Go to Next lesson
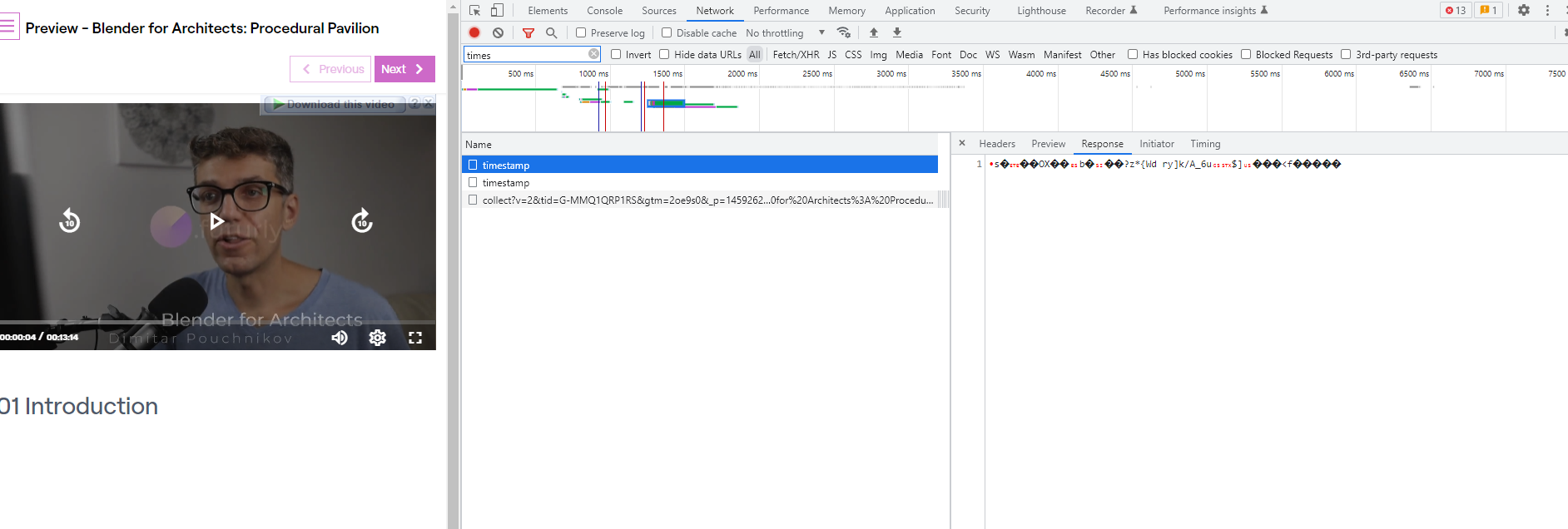This screenshot has width=1568, height=529. [404, 69]
